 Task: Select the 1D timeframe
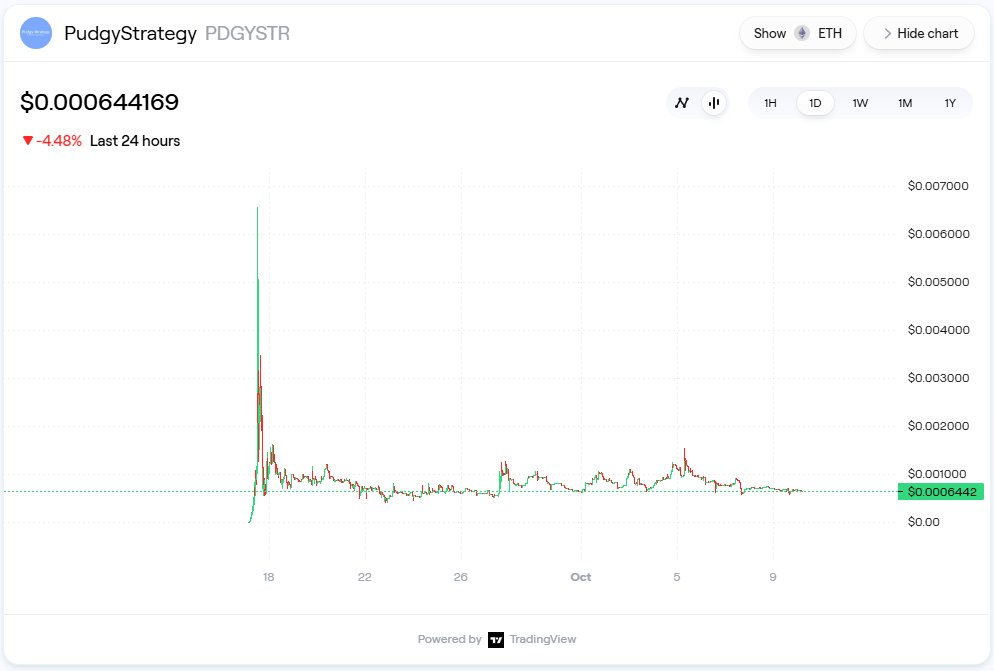click(815, 103)
